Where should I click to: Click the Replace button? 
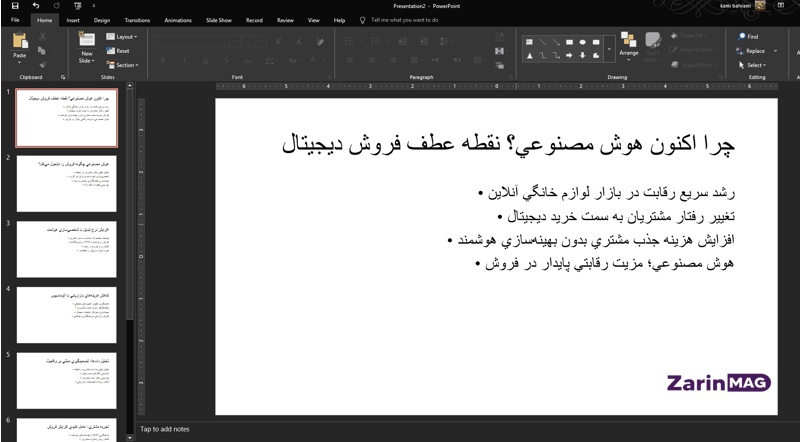tap(751, 51)
